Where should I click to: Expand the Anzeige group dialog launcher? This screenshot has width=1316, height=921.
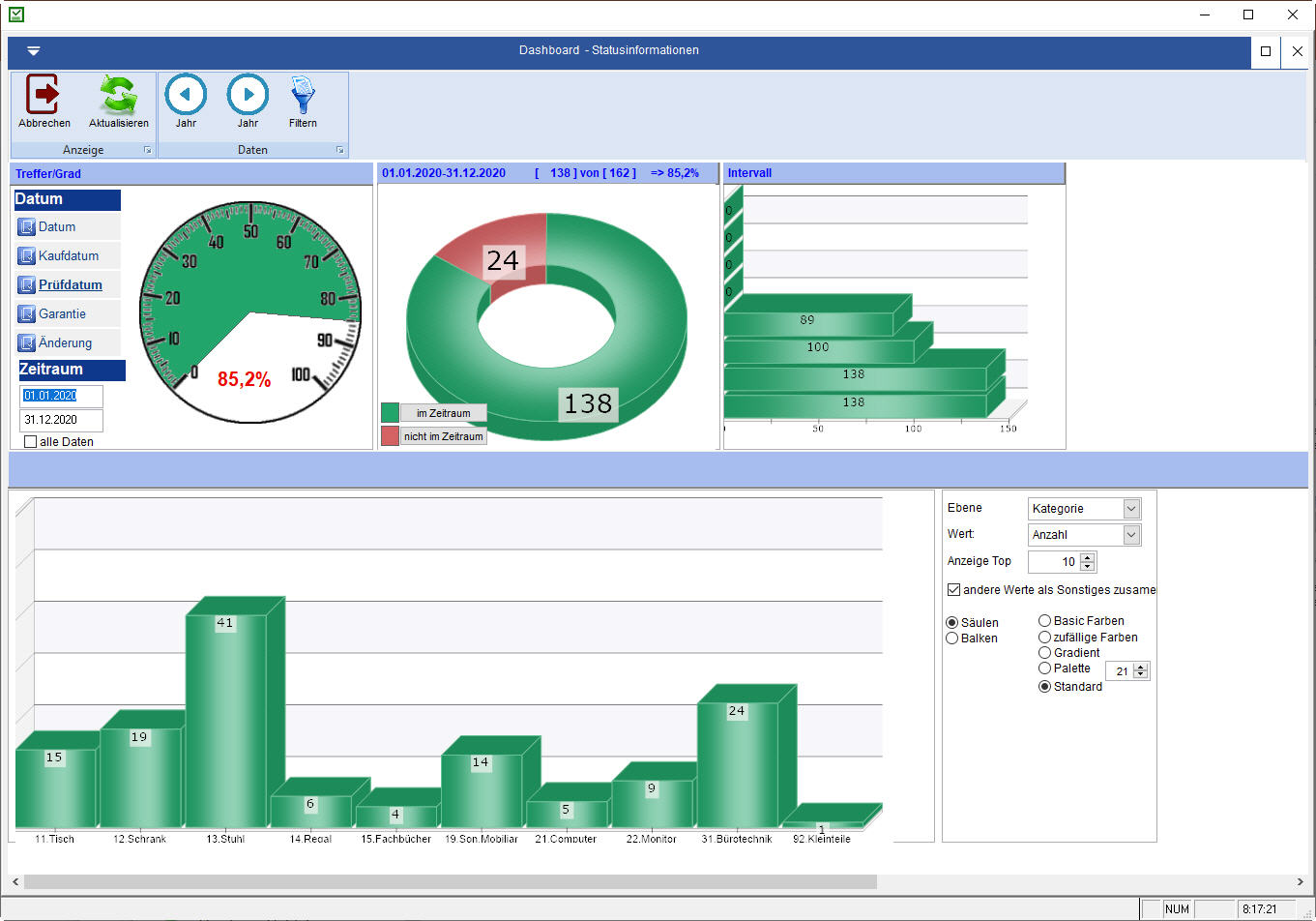pos(148,151)
